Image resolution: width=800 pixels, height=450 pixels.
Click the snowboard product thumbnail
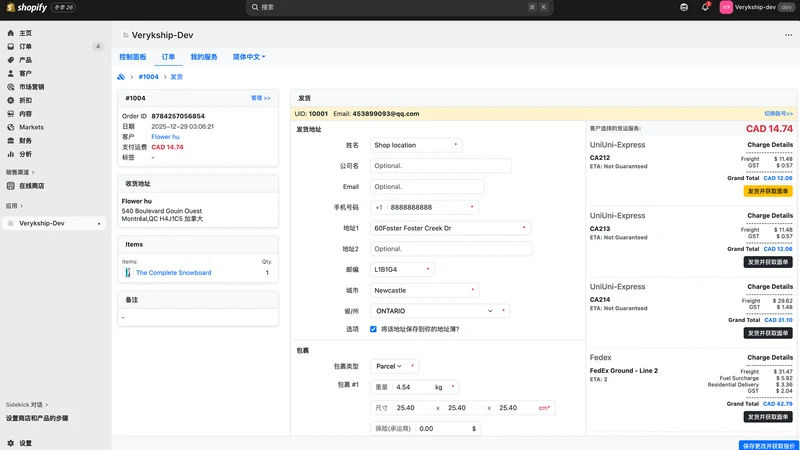click(x=128, y=272)
